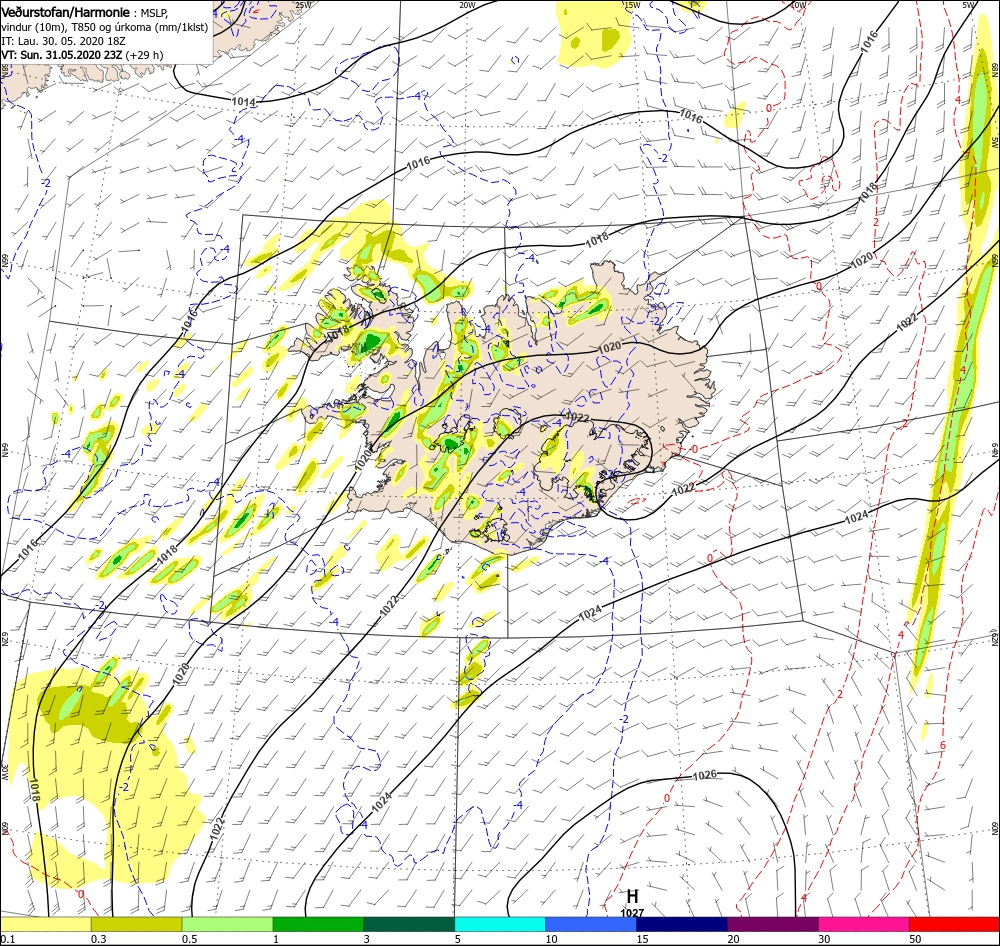This screenshot has height=946, width=1000.
Task: Click the navy 15–20 legend swatch
Action: [682, 924]
